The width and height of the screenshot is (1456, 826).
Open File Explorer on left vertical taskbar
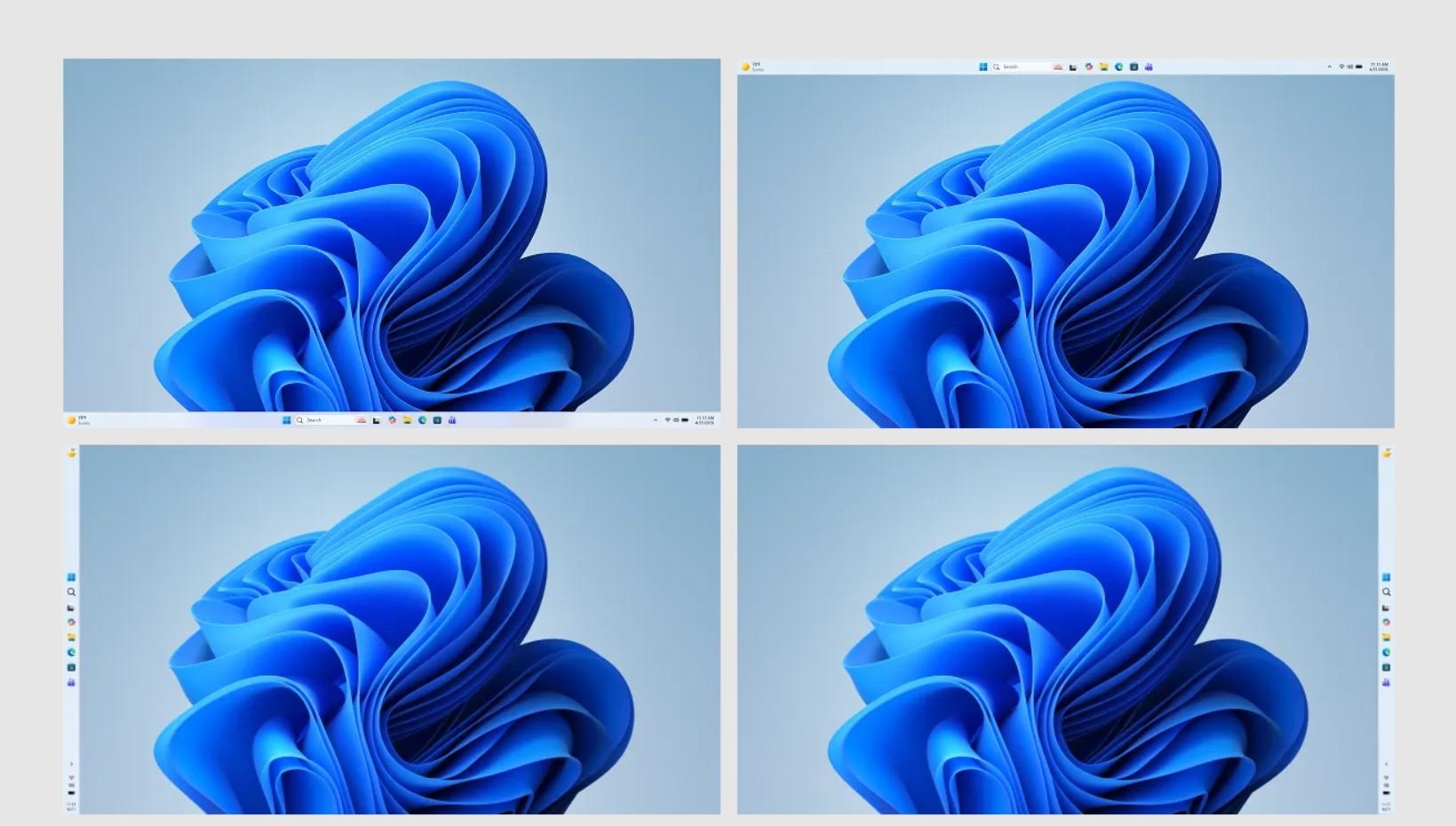tap(71, 638)
